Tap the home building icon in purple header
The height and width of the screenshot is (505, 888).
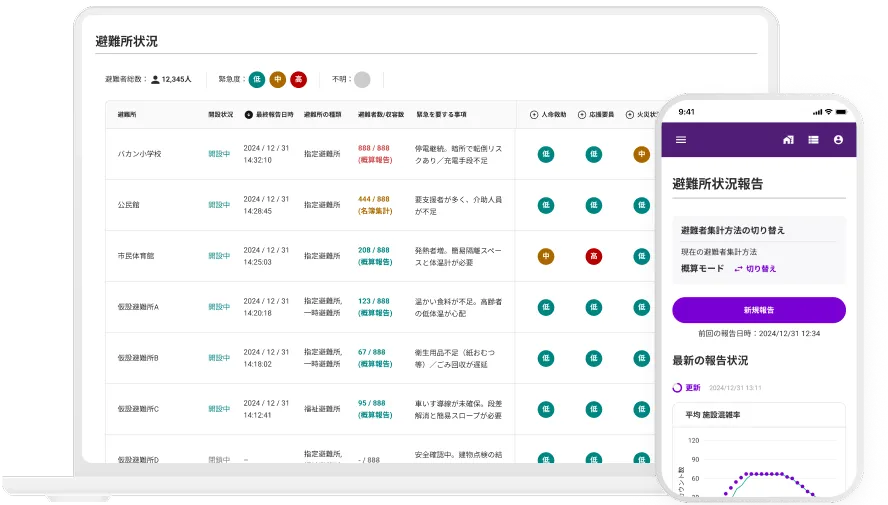click(x=788, y=140)
